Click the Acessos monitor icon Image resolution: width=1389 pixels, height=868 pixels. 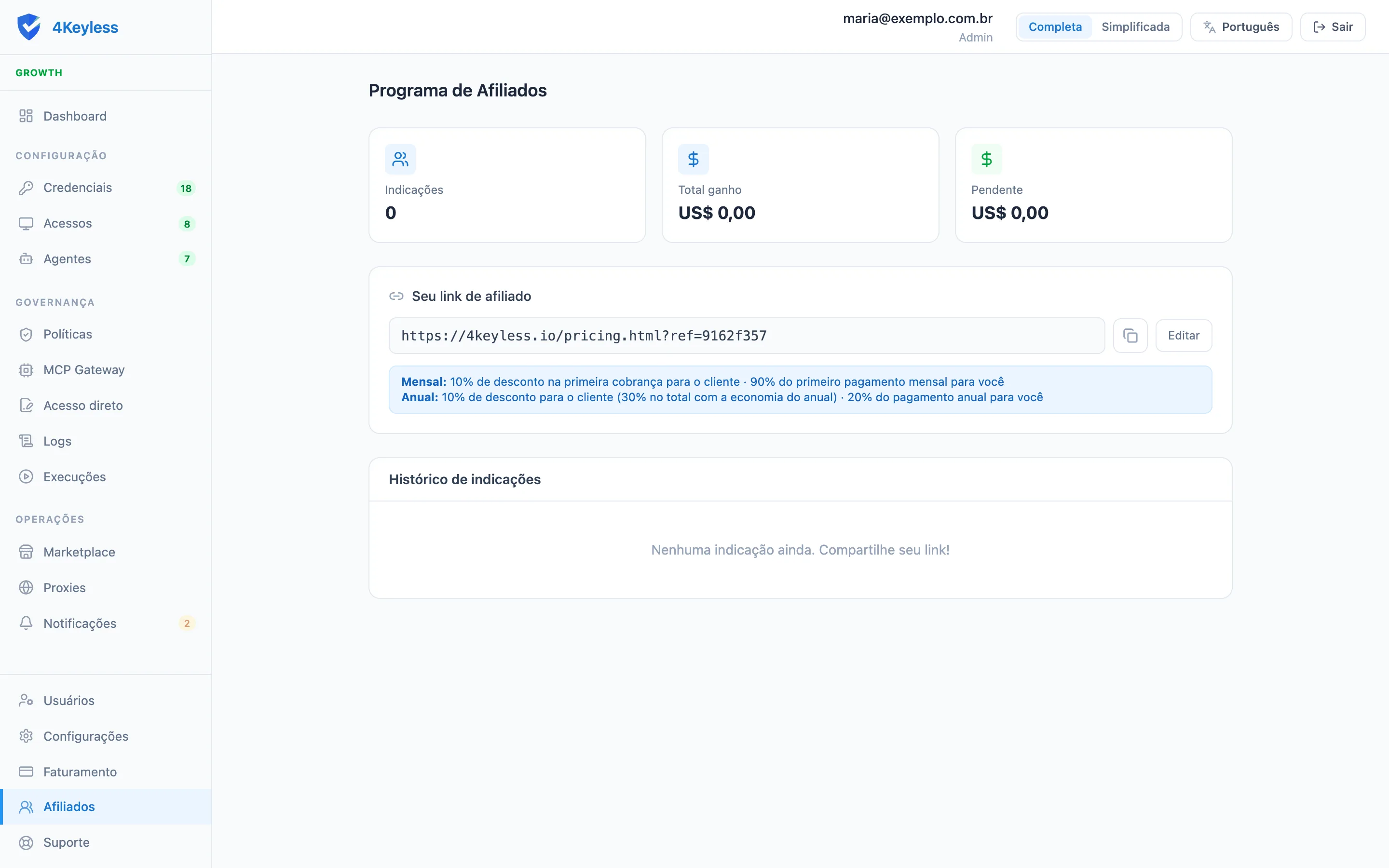(x=26, y=223)
